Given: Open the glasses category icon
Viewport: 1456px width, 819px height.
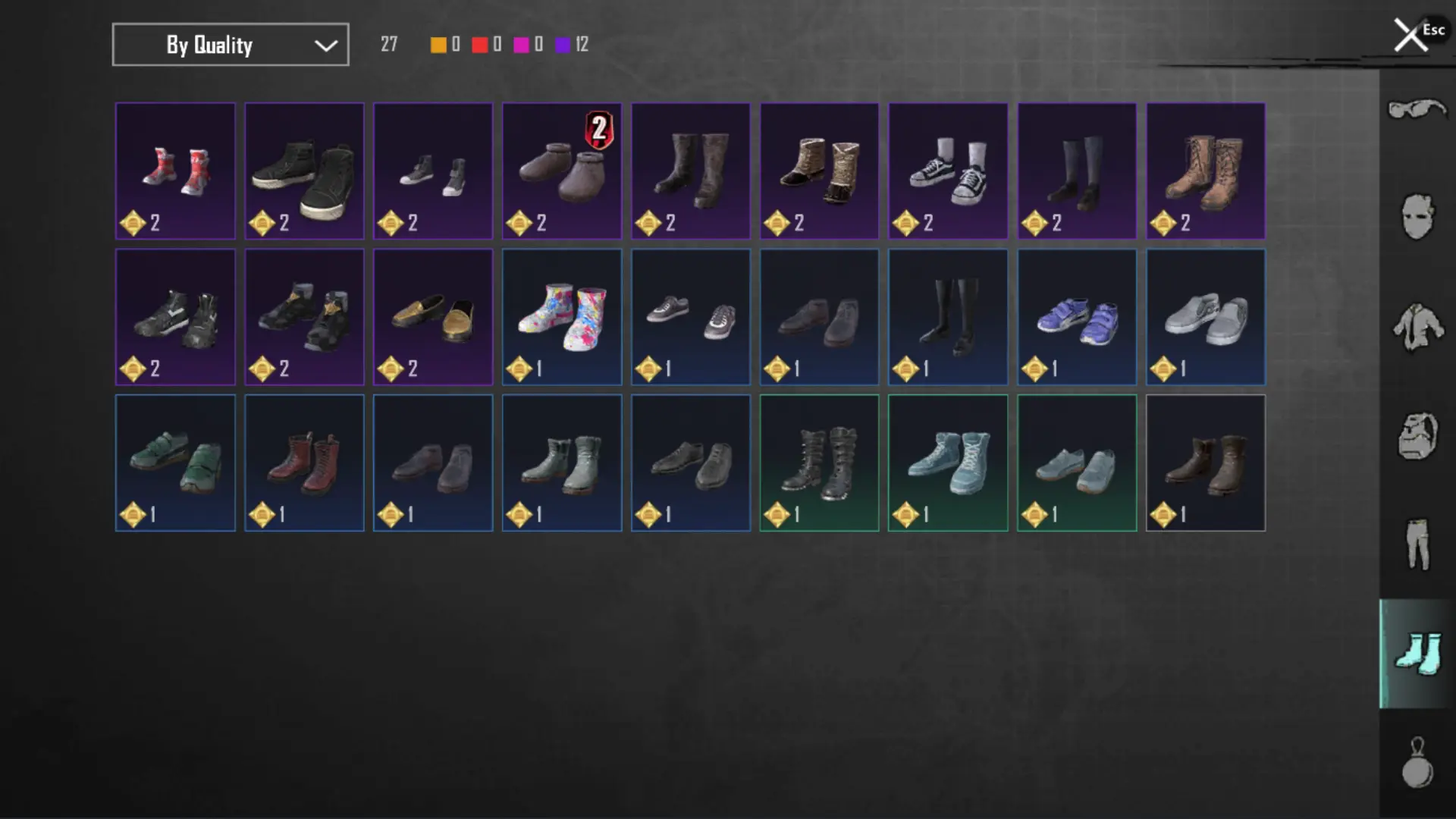Looking at the screenshot, I should click(x=1417, y=109).
